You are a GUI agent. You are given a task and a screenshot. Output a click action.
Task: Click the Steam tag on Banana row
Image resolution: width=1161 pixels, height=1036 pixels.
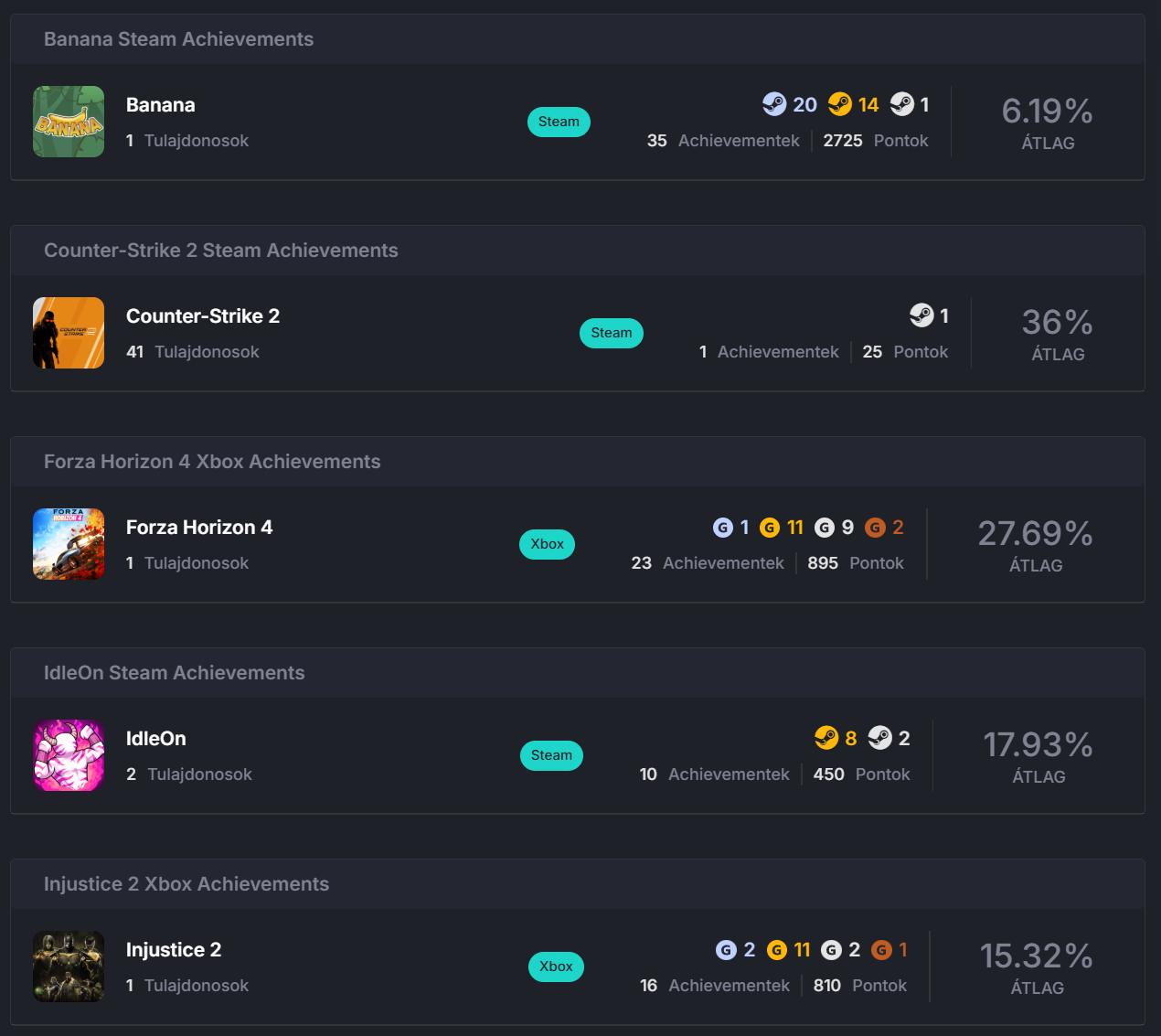(x=559, y=122)
